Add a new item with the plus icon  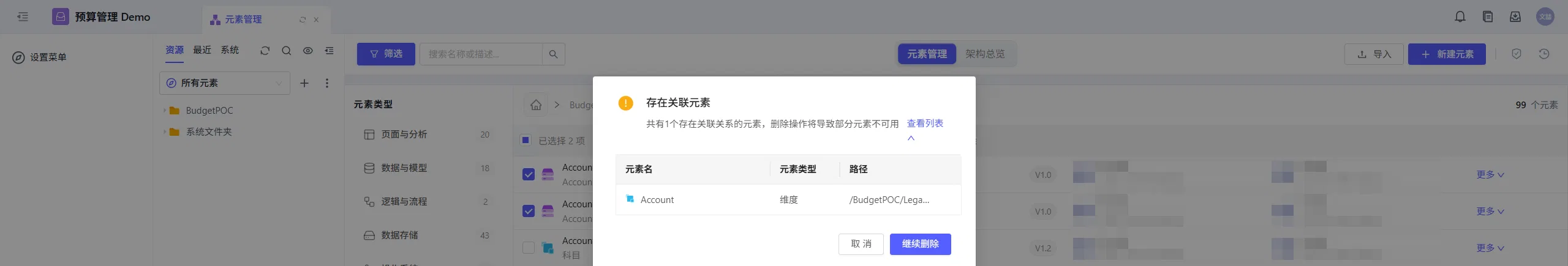click(304, 83)
